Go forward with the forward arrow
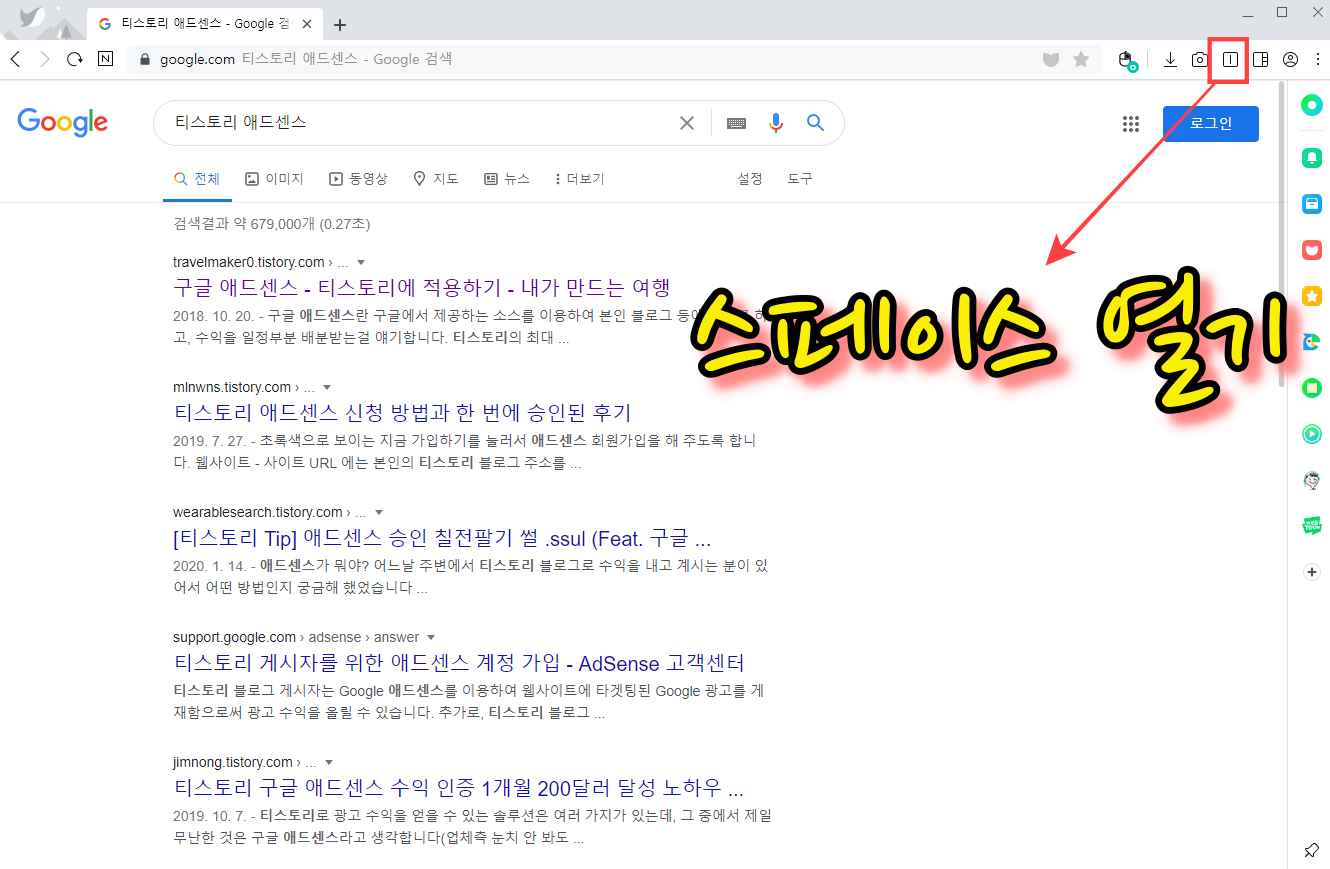Screen dimensions: 1330x869 pyautogui.click(x=44, y=59)
